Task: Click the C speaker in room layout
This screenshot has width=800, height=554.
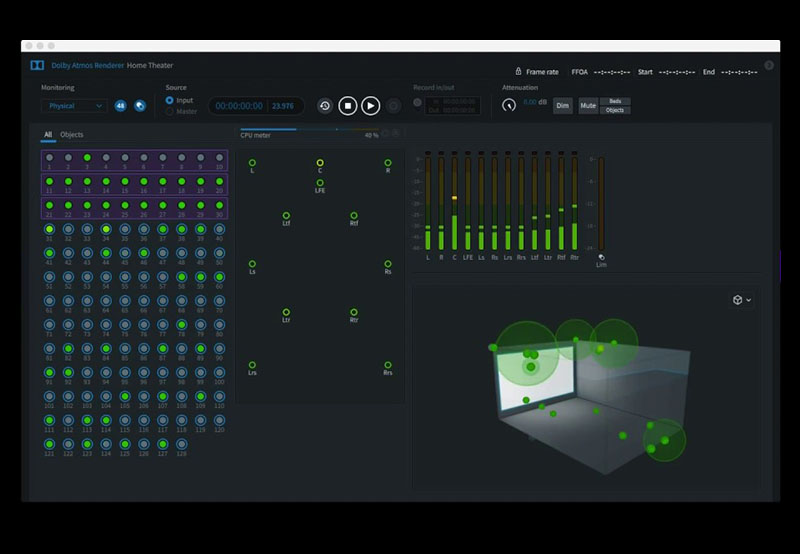Action: [320, 163]
